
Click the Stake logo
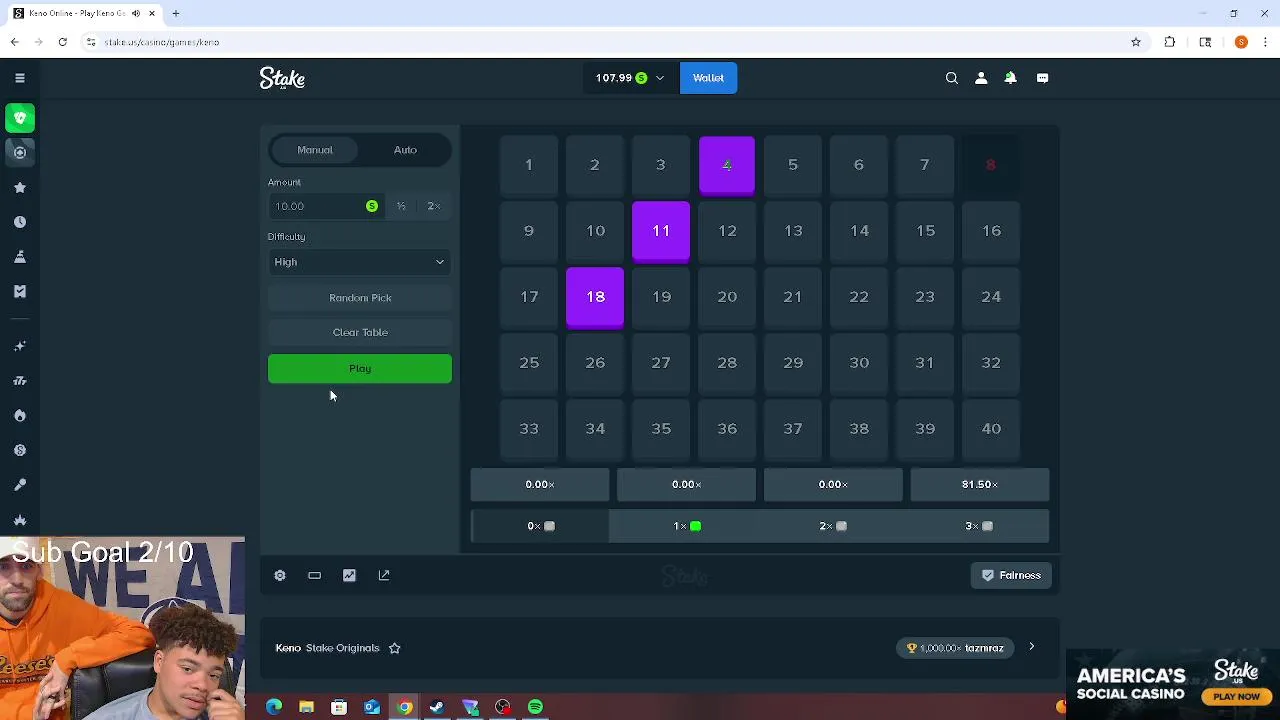(282, 78)
